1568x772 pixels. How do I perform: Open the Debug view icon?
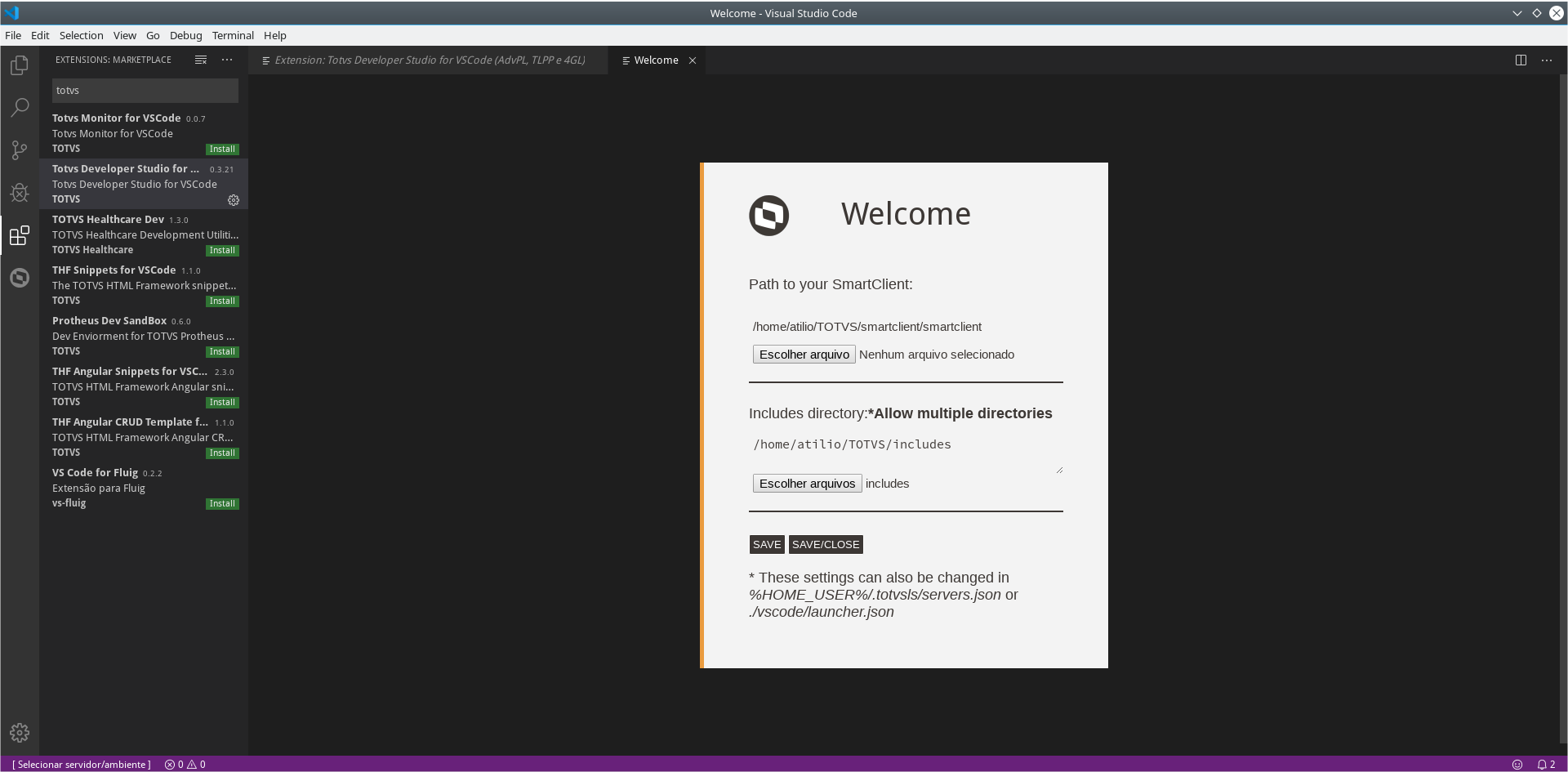(20, 193)
